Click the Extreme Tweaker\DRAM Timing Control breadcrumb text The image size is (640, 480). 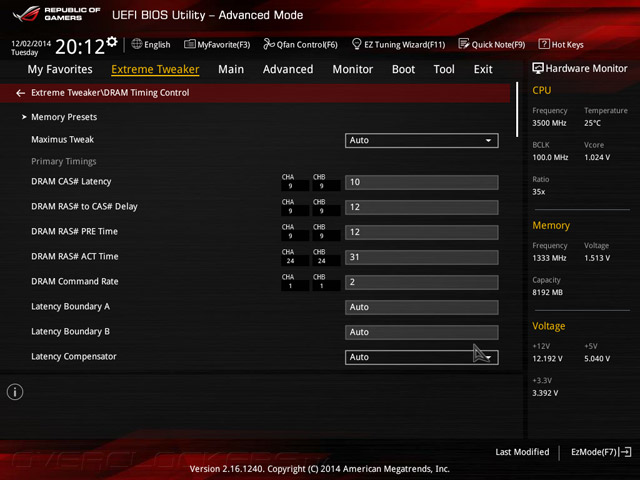[x=110, y=93]
